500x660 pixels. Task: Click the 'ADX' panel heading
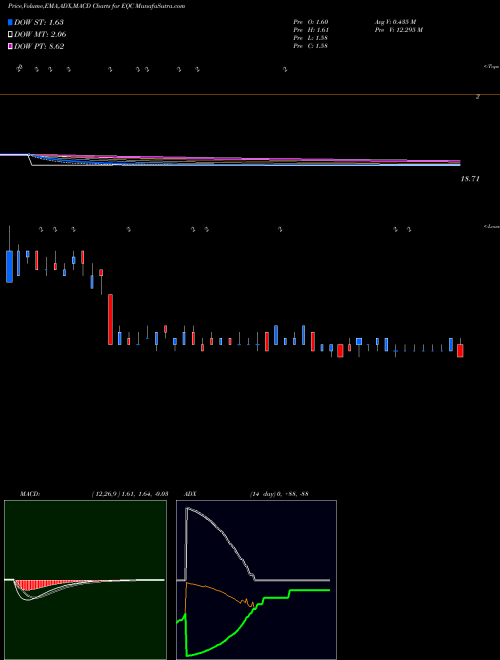point(190,494)
